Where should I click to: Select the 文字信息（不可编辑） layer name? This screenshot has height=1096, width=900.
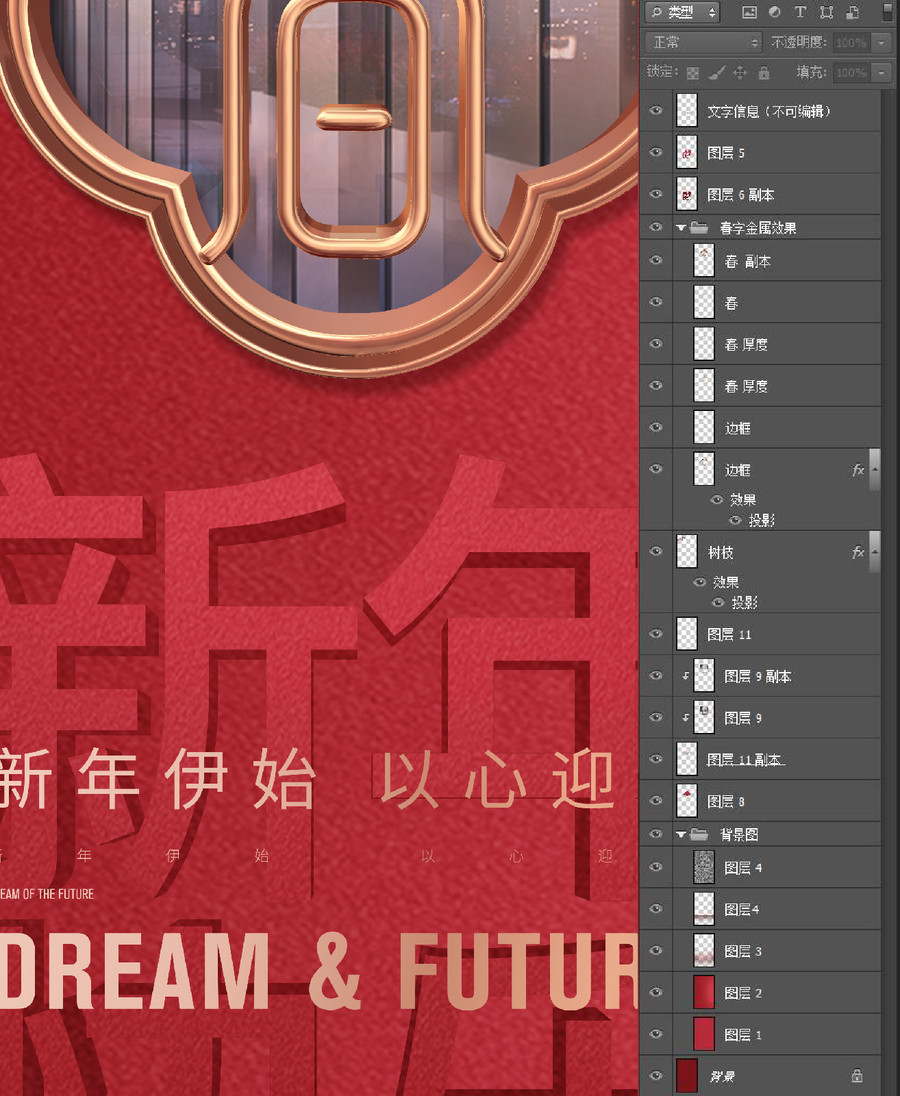pyautogui.click(x=769, y=111)
